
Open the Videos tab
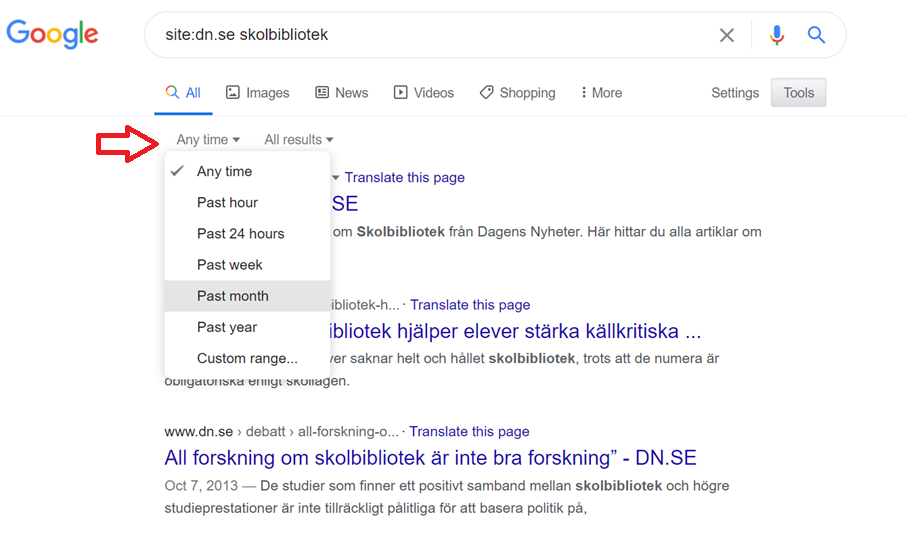pyautogui.click(x=423, y=93)
